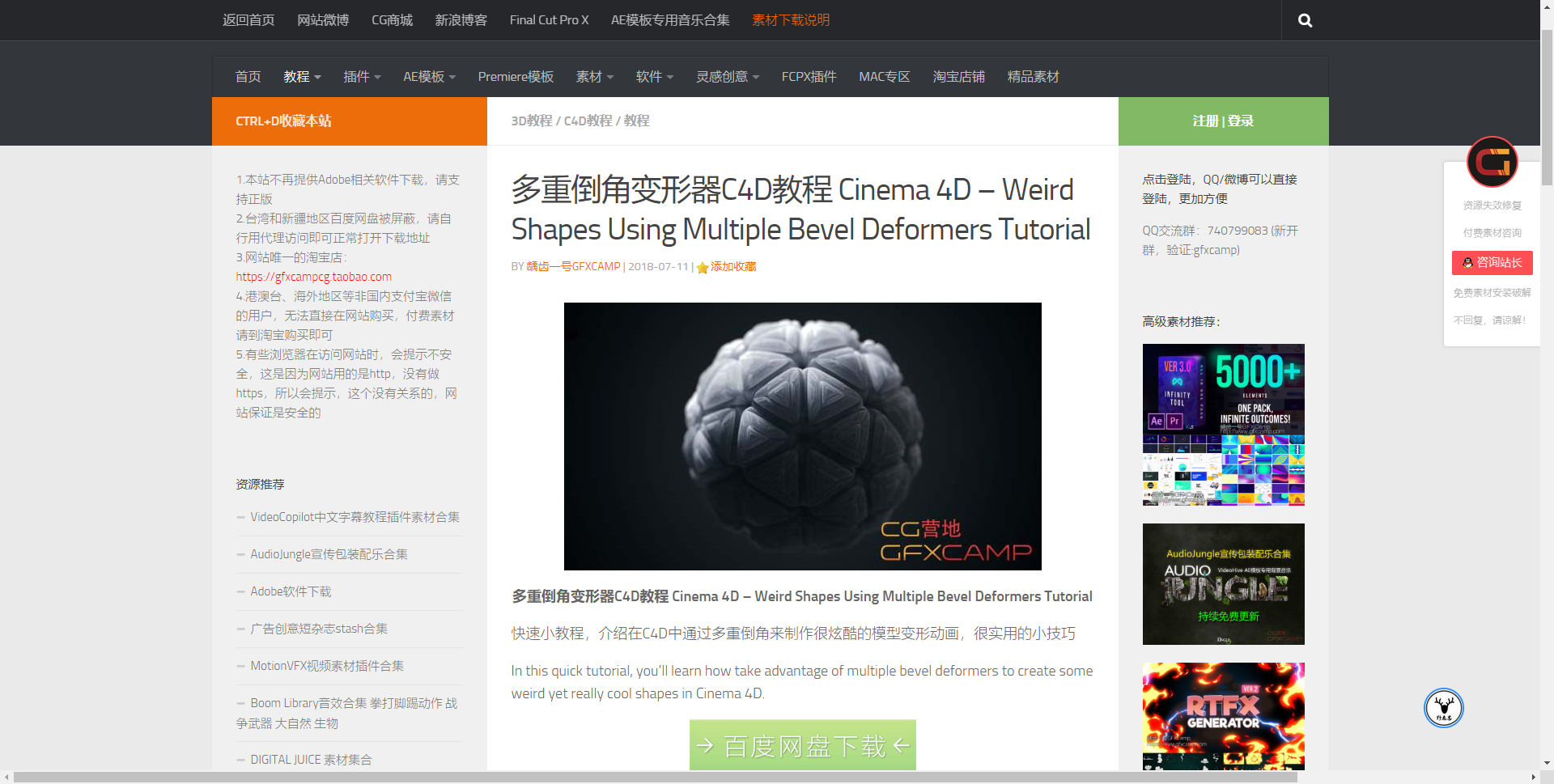Open the FCPX插件 nav item

(x=809, y=77)
